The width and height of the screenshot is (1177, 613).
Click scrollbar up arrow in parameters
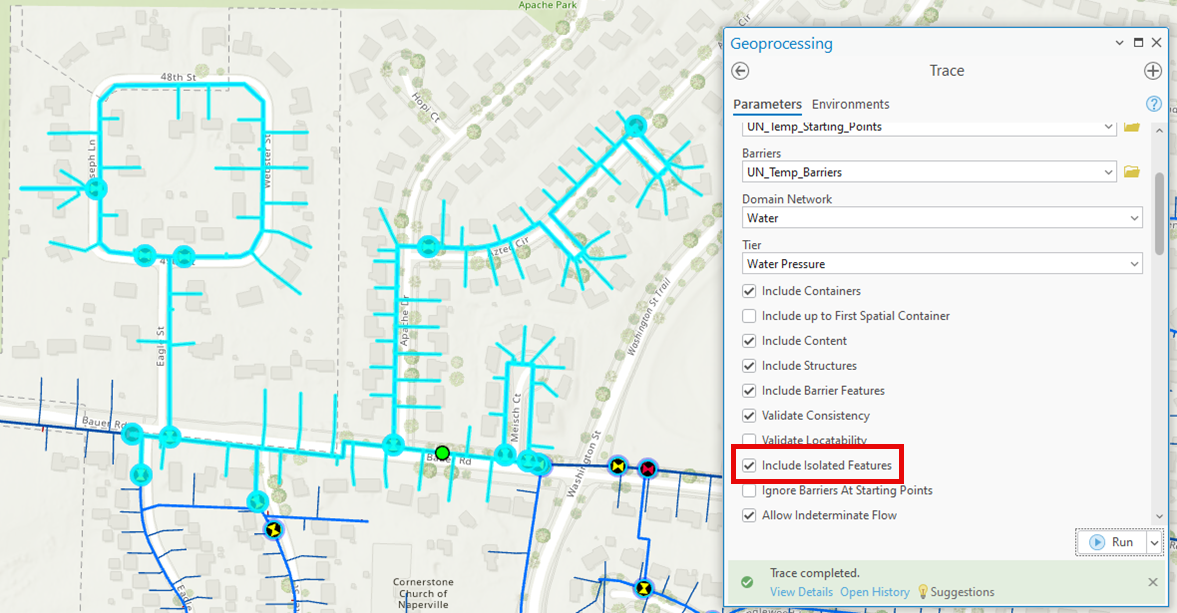(x=1160, y=130)
